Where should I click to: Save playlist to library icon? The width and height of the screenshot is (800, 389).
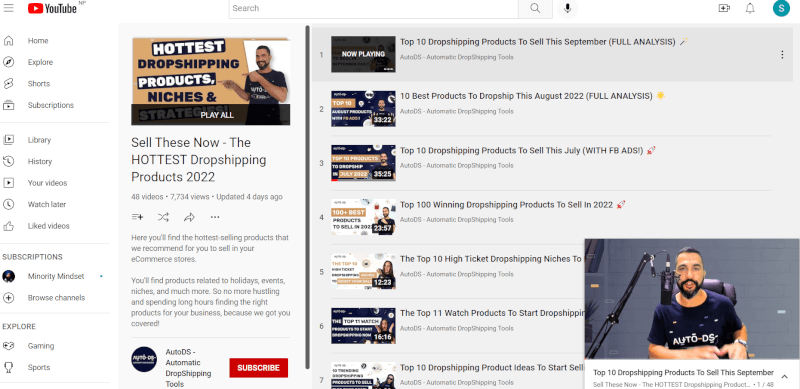[137, 217]
